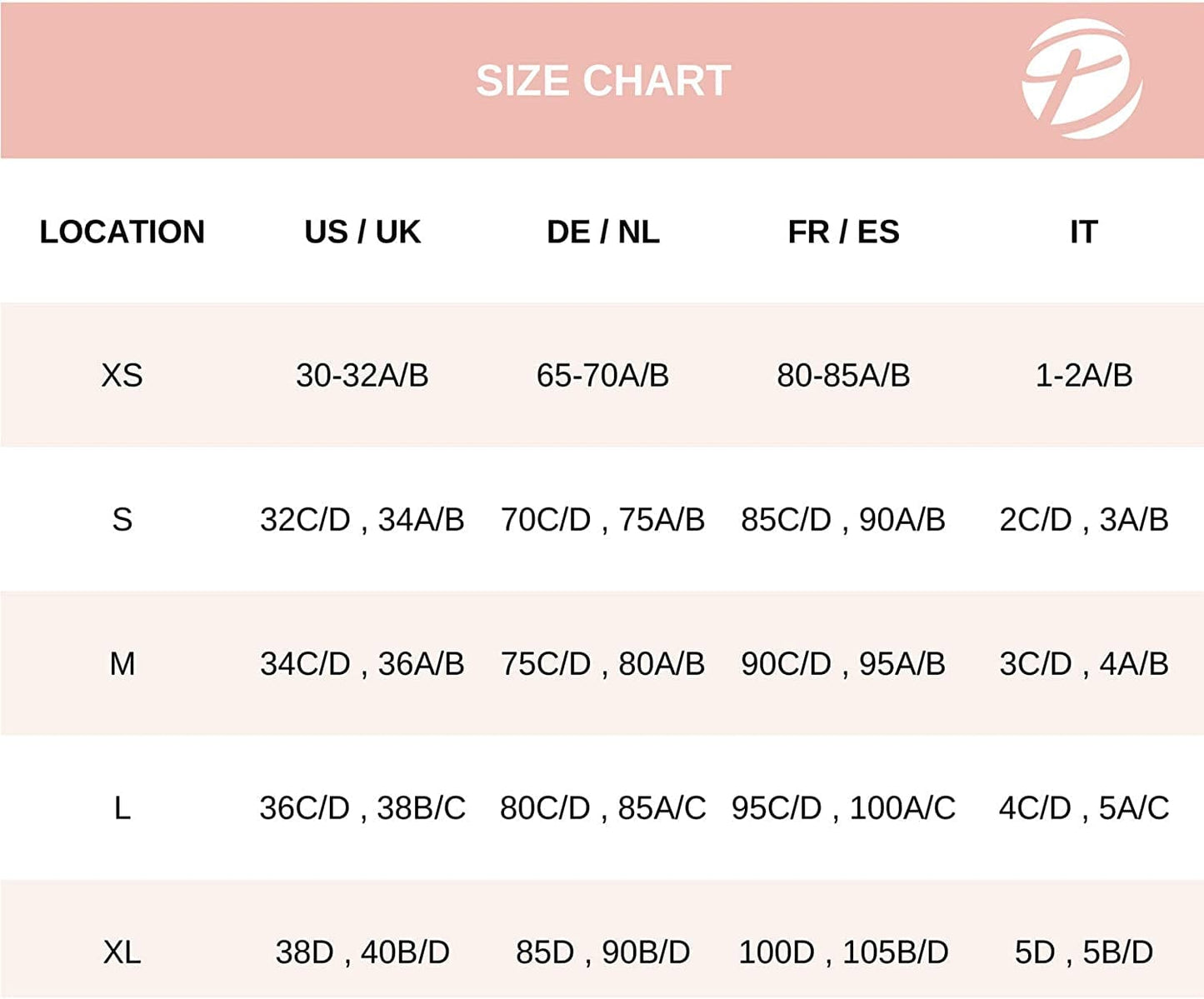The width and height of the screenshot is (1204, 999).
Task: Click the 65-70A/B DE/NL cell
Action: click(603, 376)
